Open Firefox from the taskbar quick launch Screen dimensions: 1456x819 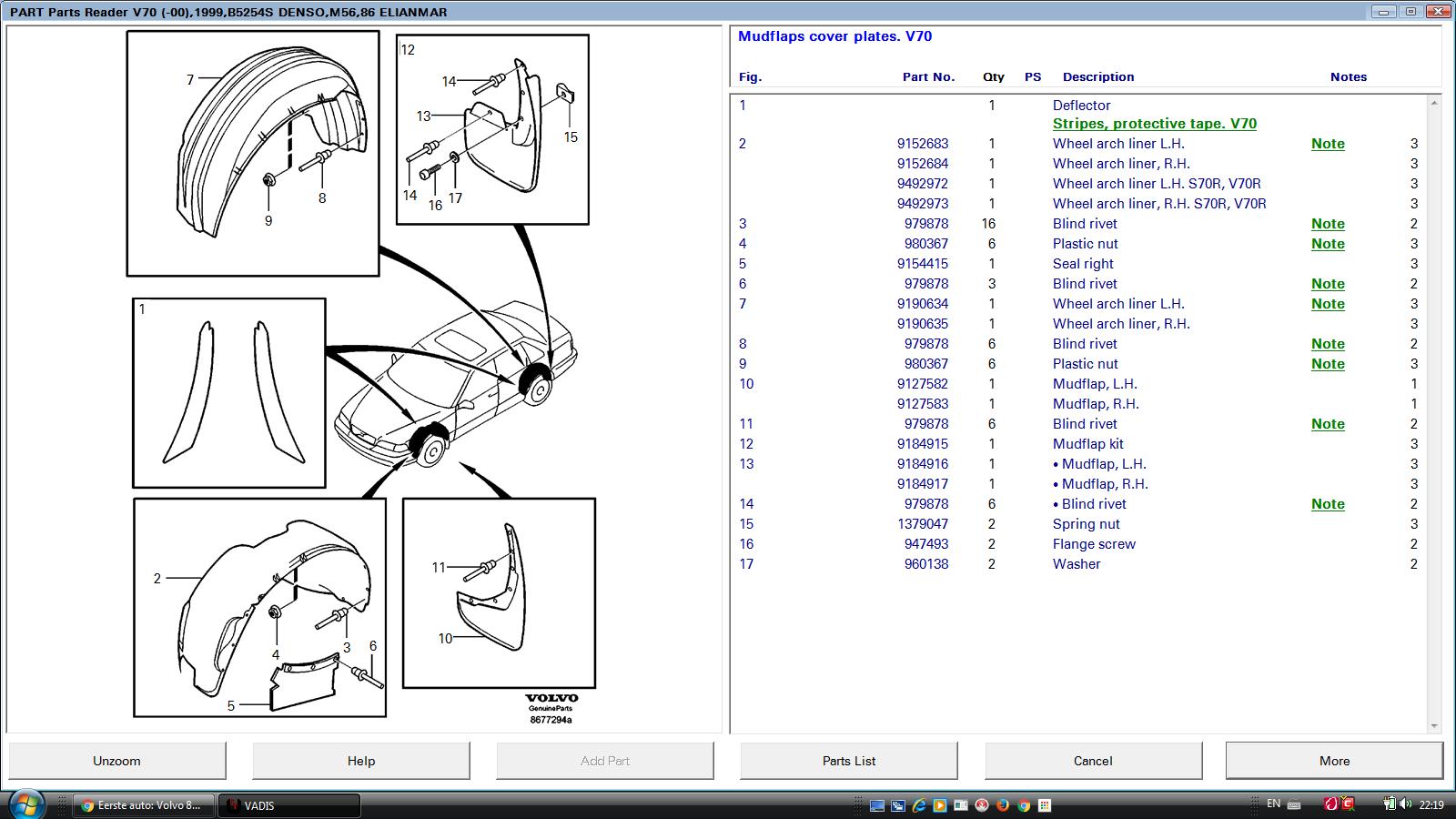(1003, 805)
